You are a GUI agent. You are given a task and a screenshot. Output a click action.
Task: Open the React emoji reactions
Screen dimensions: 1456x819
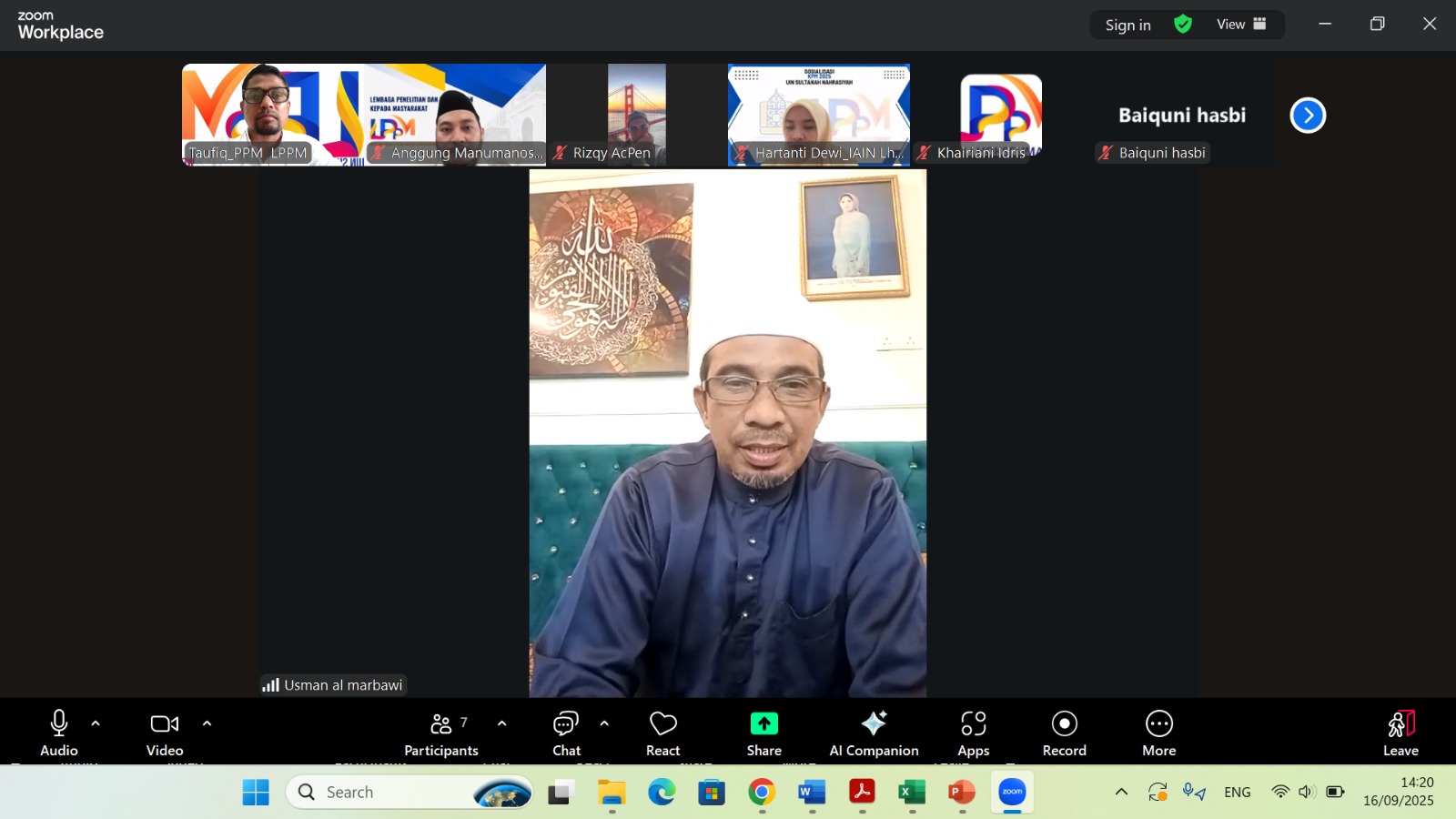[662, 733]
